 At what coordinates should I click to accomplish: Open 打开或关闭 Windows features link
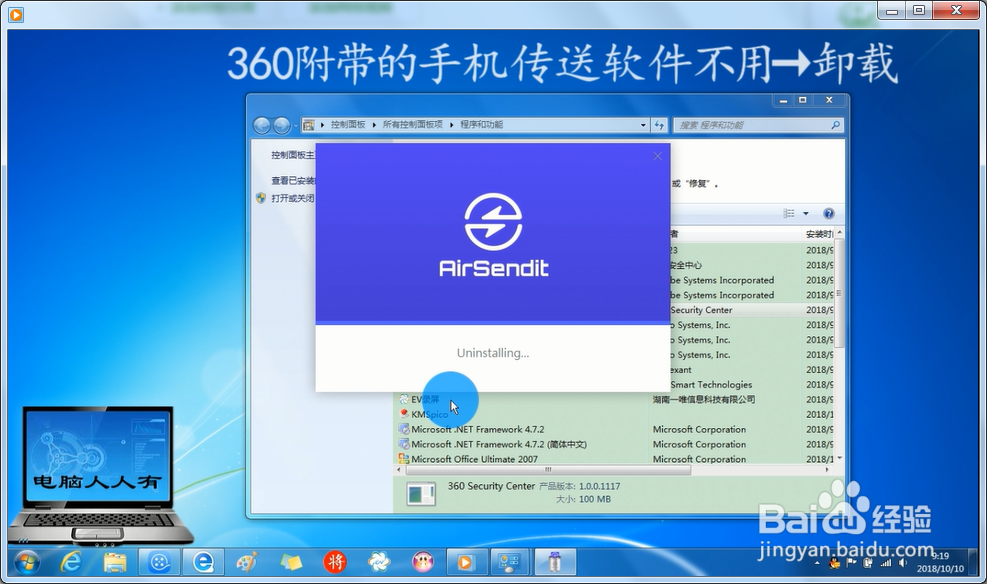pyautogui.click(x=293, y=198)
